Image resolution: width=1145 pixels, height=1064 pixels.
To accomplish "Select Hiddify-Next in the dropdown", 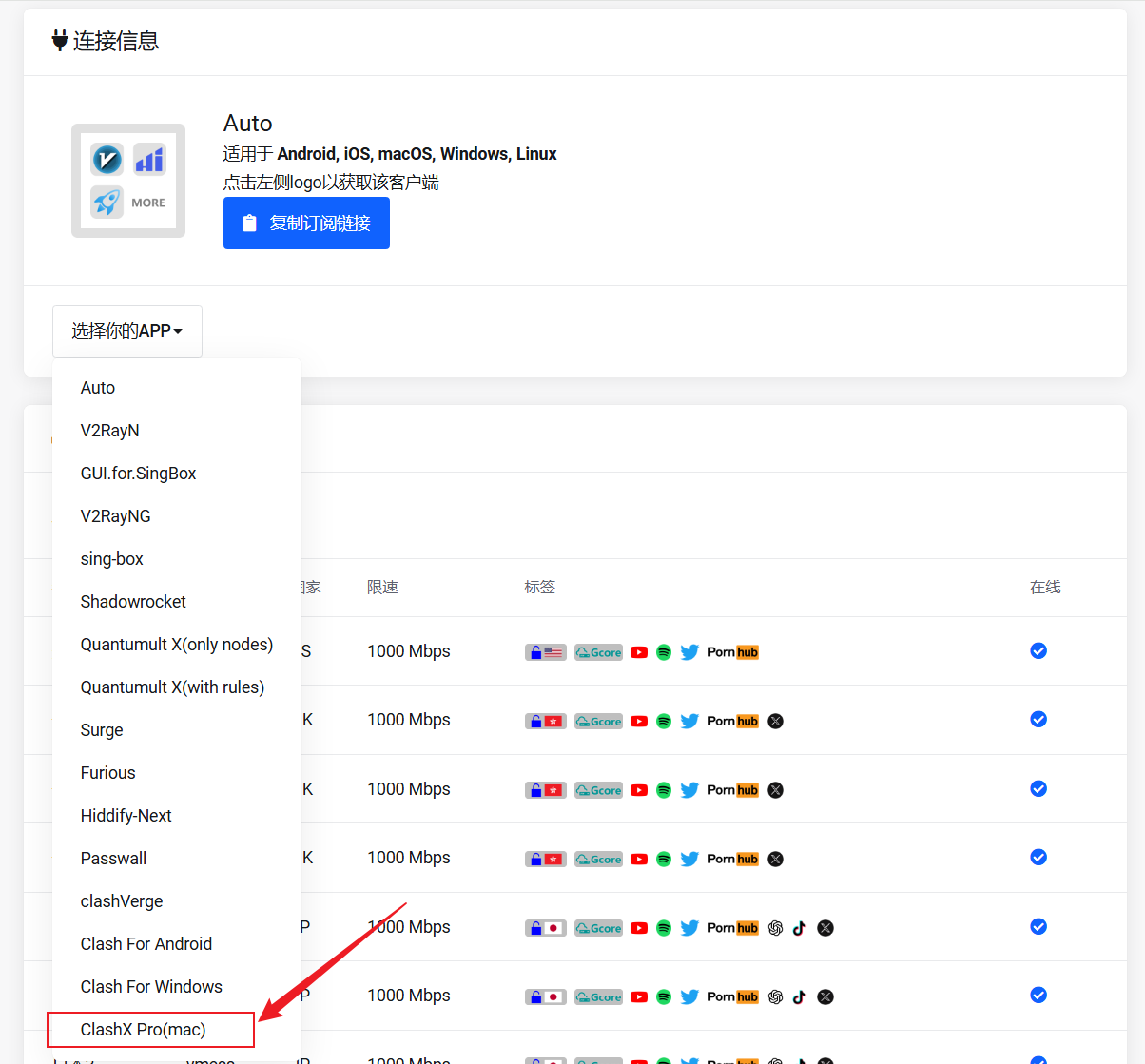I will coord(177,816).
